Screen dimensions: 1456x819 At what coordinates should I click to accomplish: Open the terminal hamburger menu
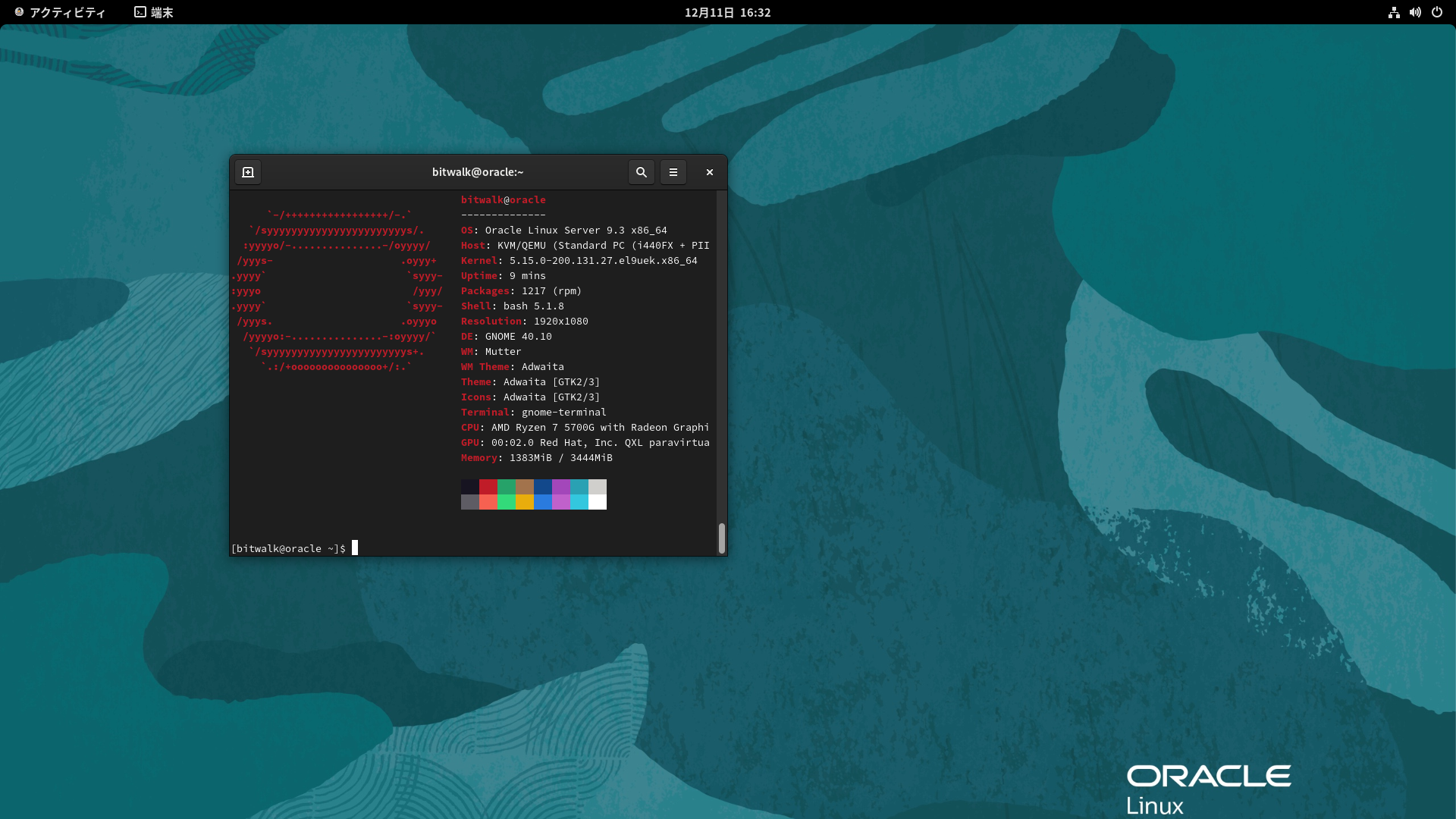tap(673, 172)
